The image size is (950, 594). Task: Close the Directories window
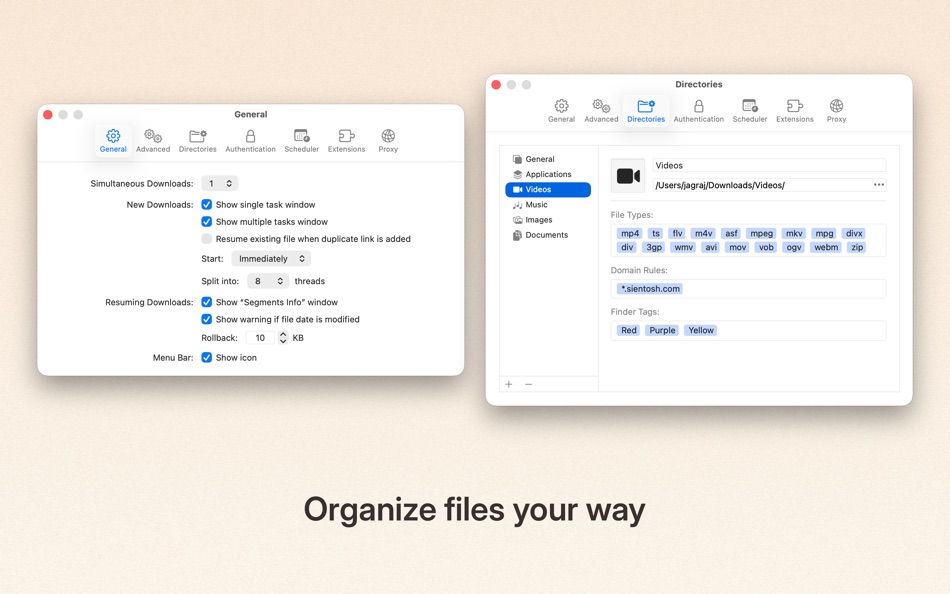(x=496, y=84)
